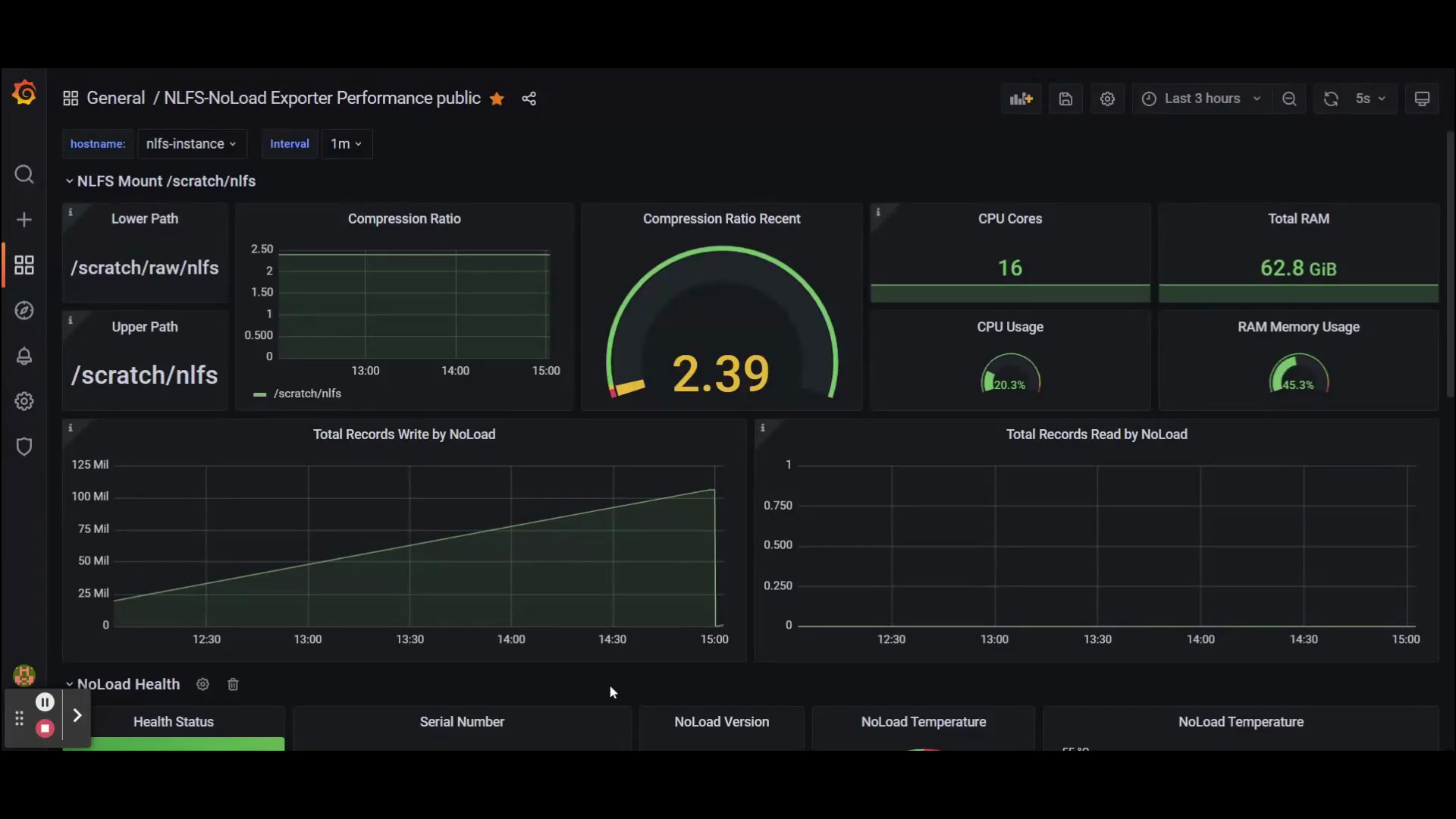
Task: Refresh the dashboard now
Action: [x=1331, y=99]
